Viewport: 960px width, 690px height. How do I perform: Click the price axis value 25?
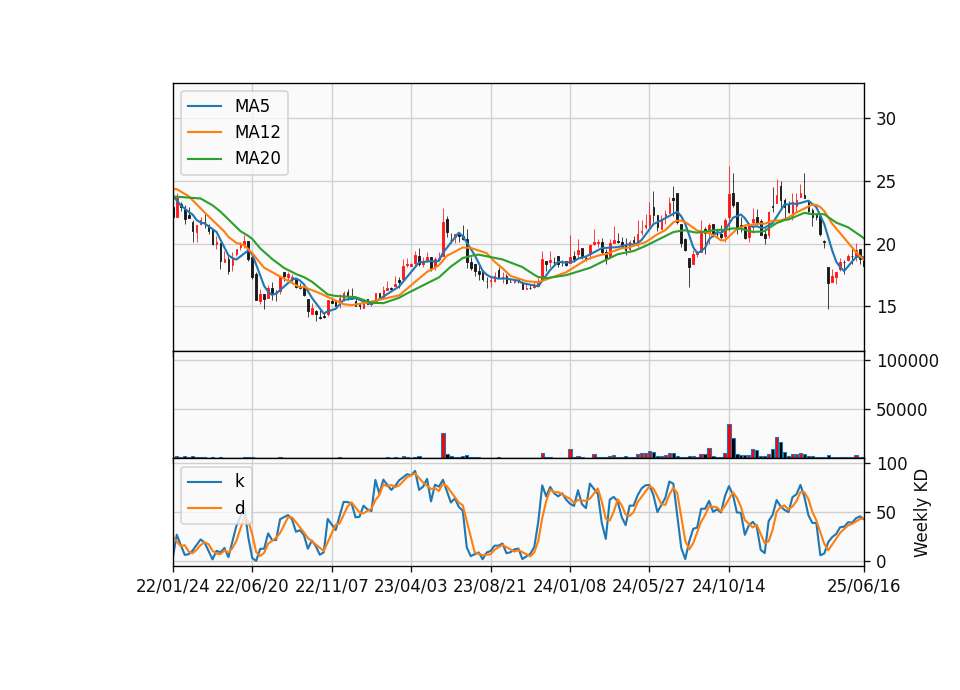pos(886,182)
